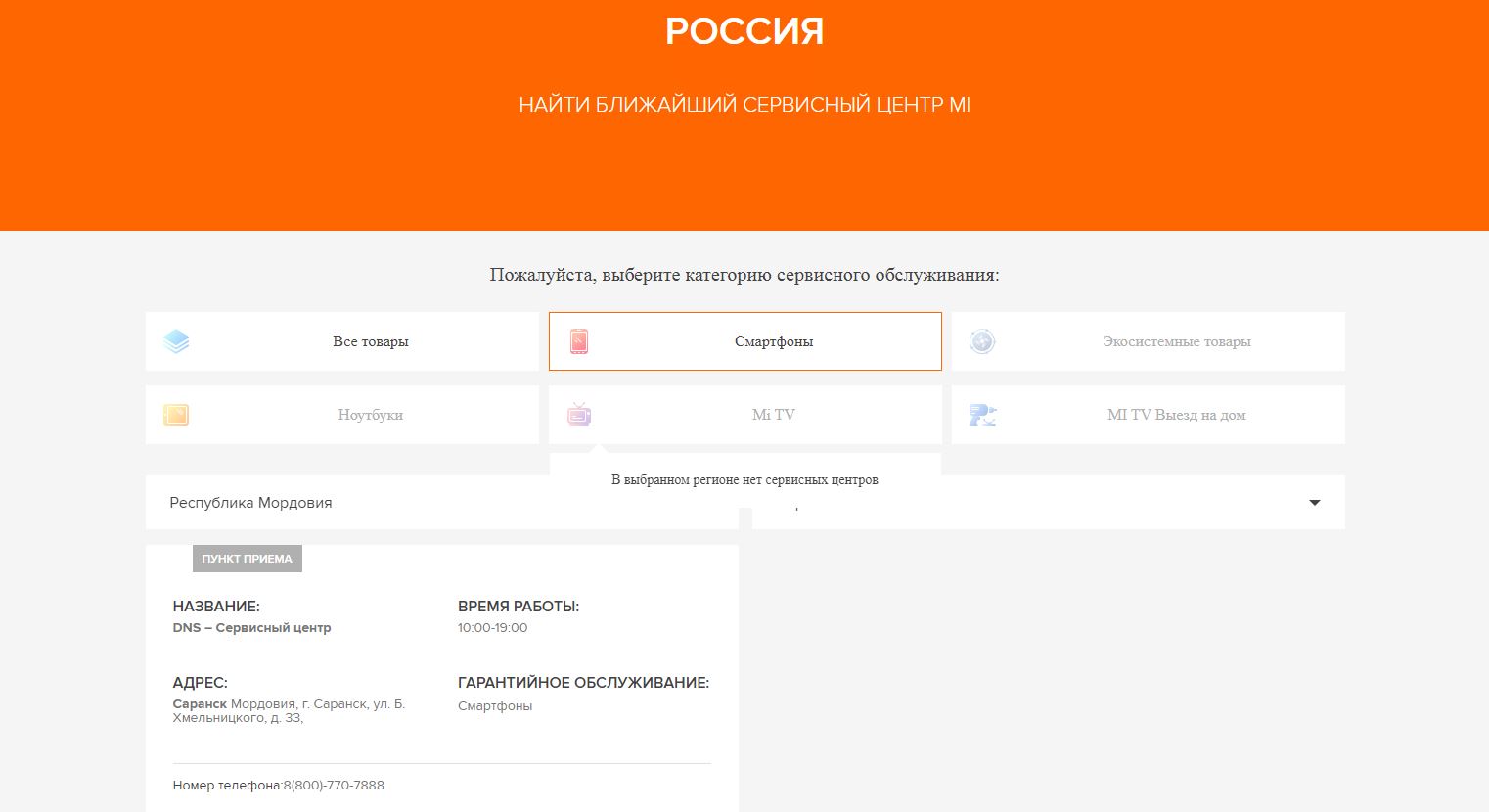The width and height of the screenshot is (1489, 812).
Task: Pick the Mi TV category label
Action: (774, 415)
